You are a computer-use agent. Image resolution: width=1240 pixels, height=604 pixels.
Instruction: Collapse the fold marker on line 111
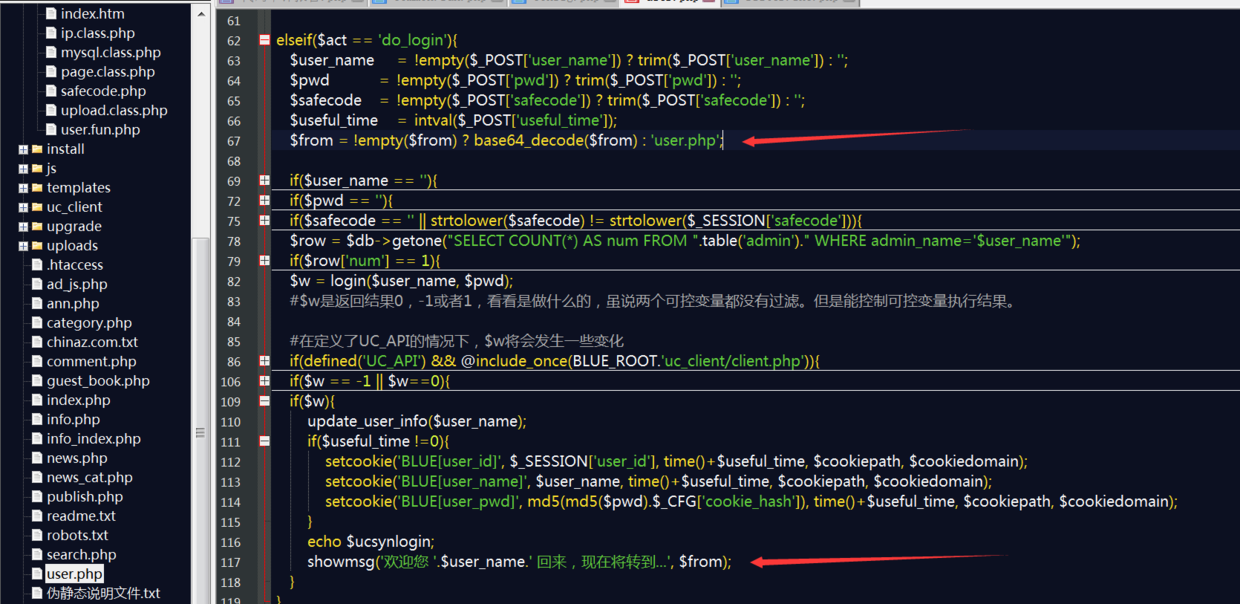[264, 441]
